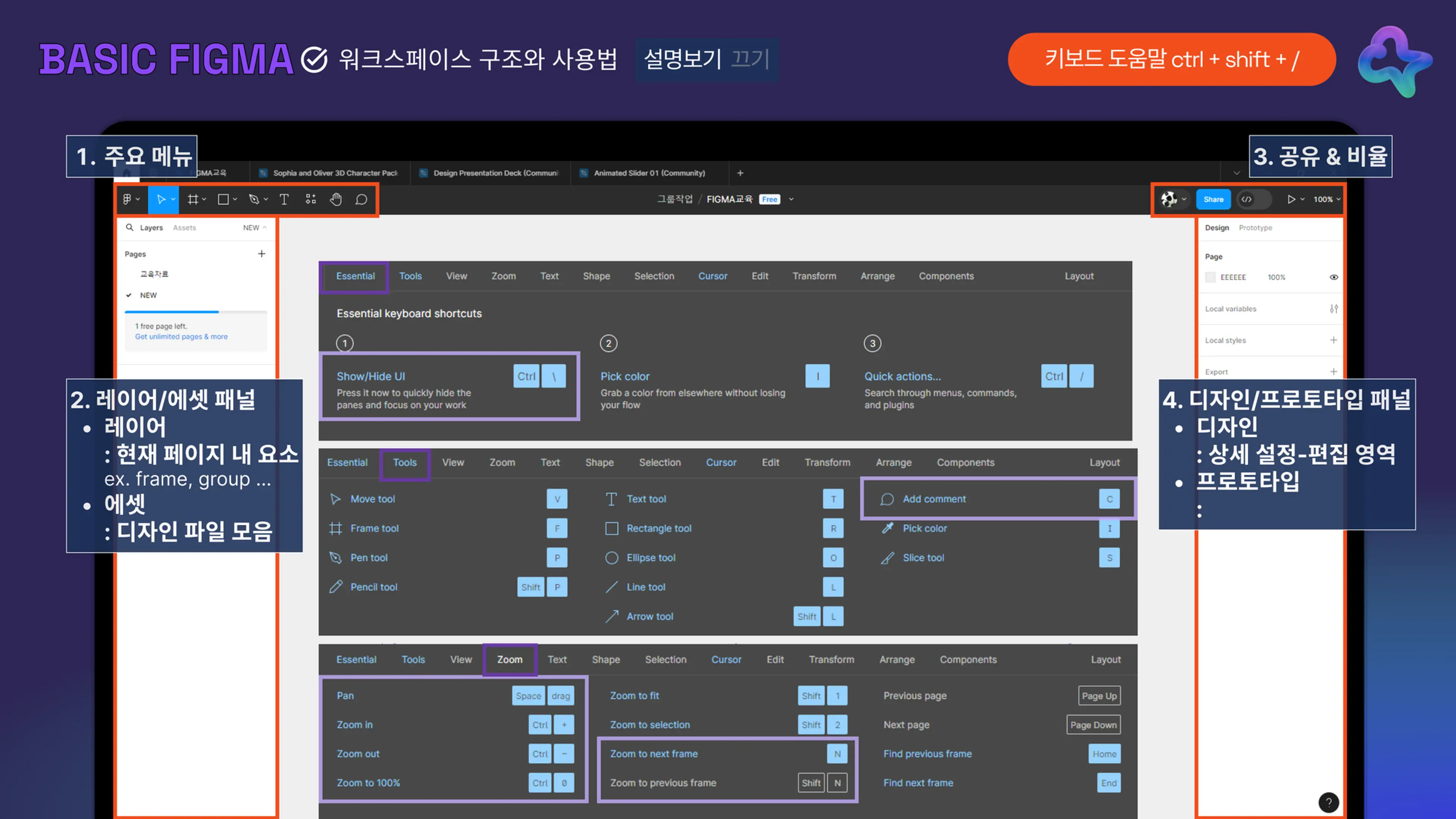Click the EEEEEE page color swatch
The height and width of the screenshot is (819, 1456).
[x=1210, y=277]
